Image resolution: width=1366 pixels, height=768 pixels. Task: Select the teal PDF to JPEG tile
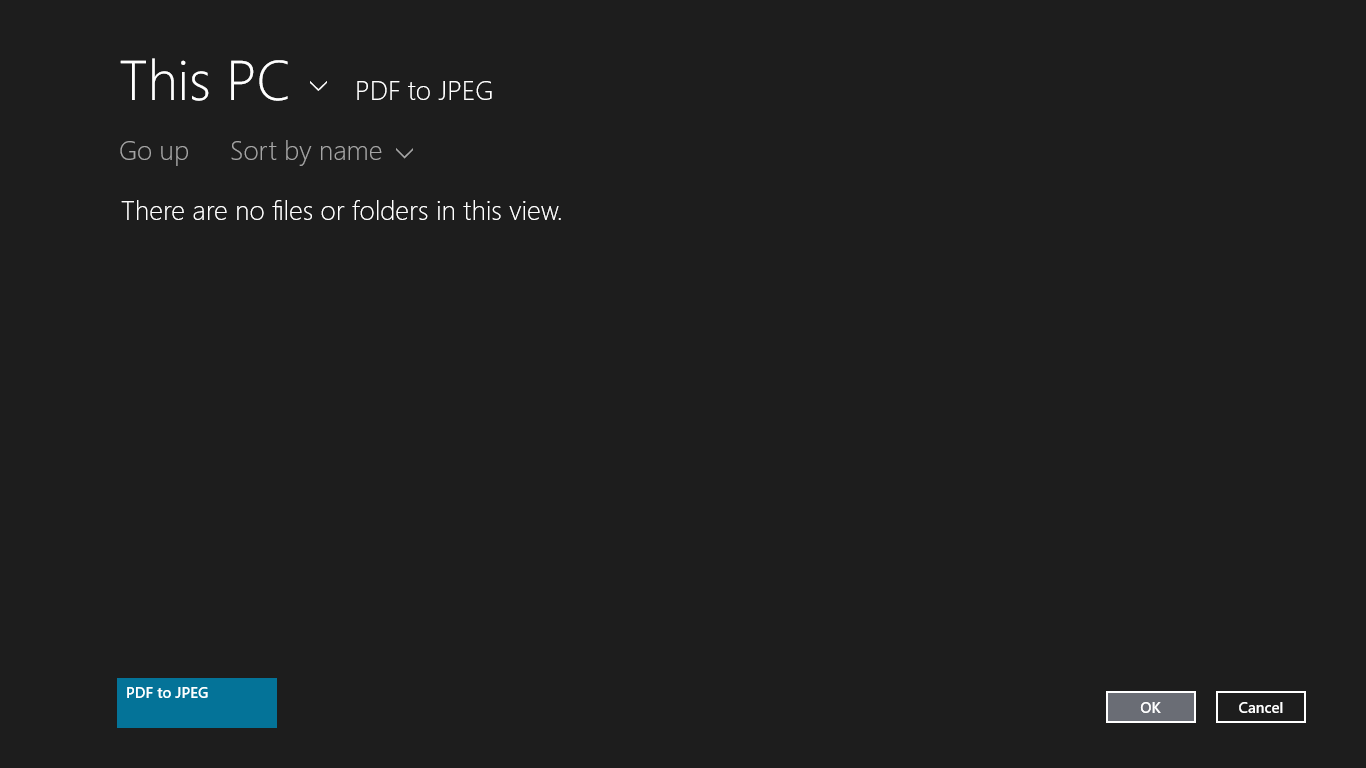tap(197, 703)
